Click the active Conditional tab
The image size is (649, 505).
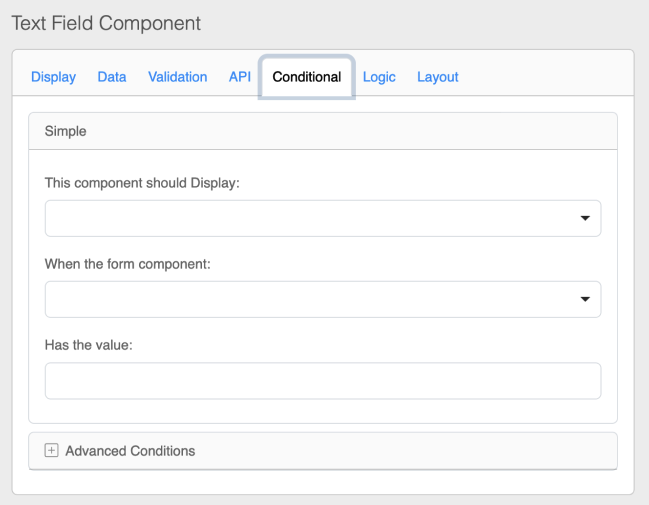pos(306,77)
